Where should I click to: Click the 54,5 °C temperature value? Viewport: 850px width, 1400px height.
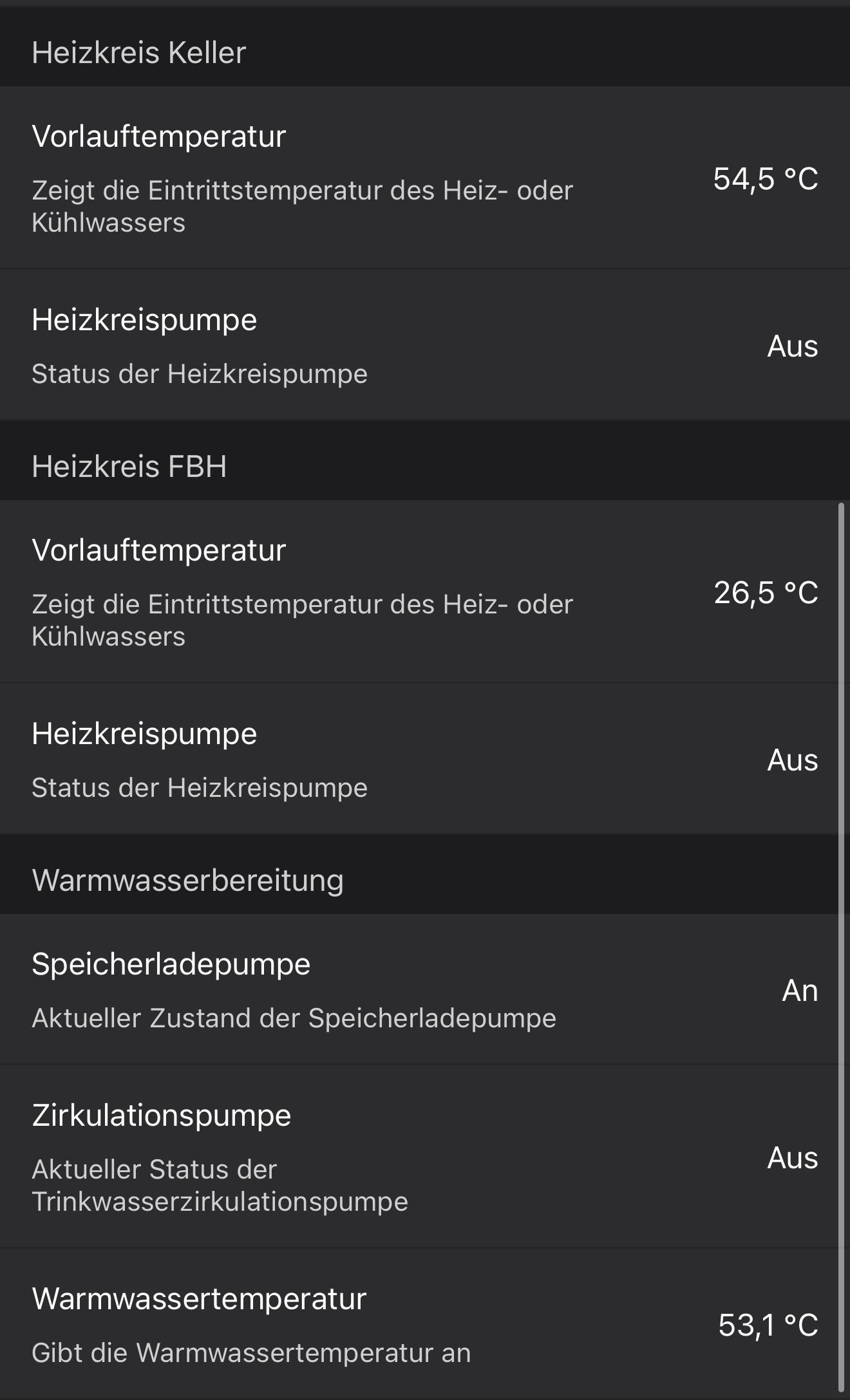click(765, 178)
